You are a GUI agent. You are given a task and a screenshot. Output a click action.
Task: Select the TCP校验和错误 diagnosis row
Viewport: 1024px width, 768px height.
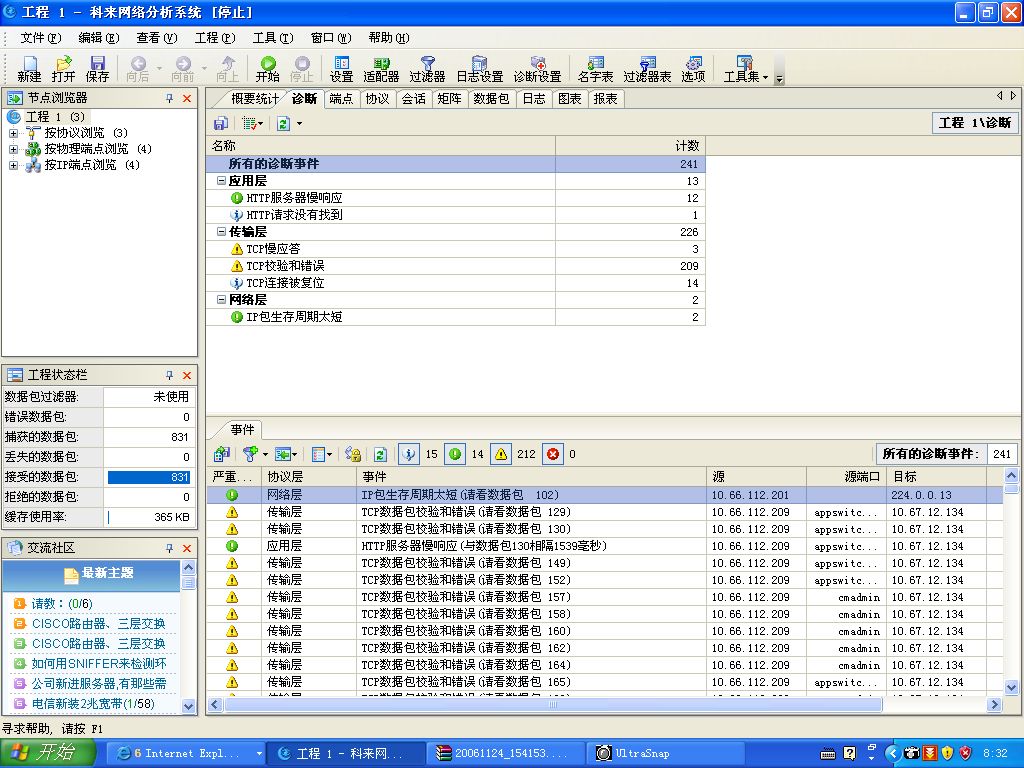point(285,266)
